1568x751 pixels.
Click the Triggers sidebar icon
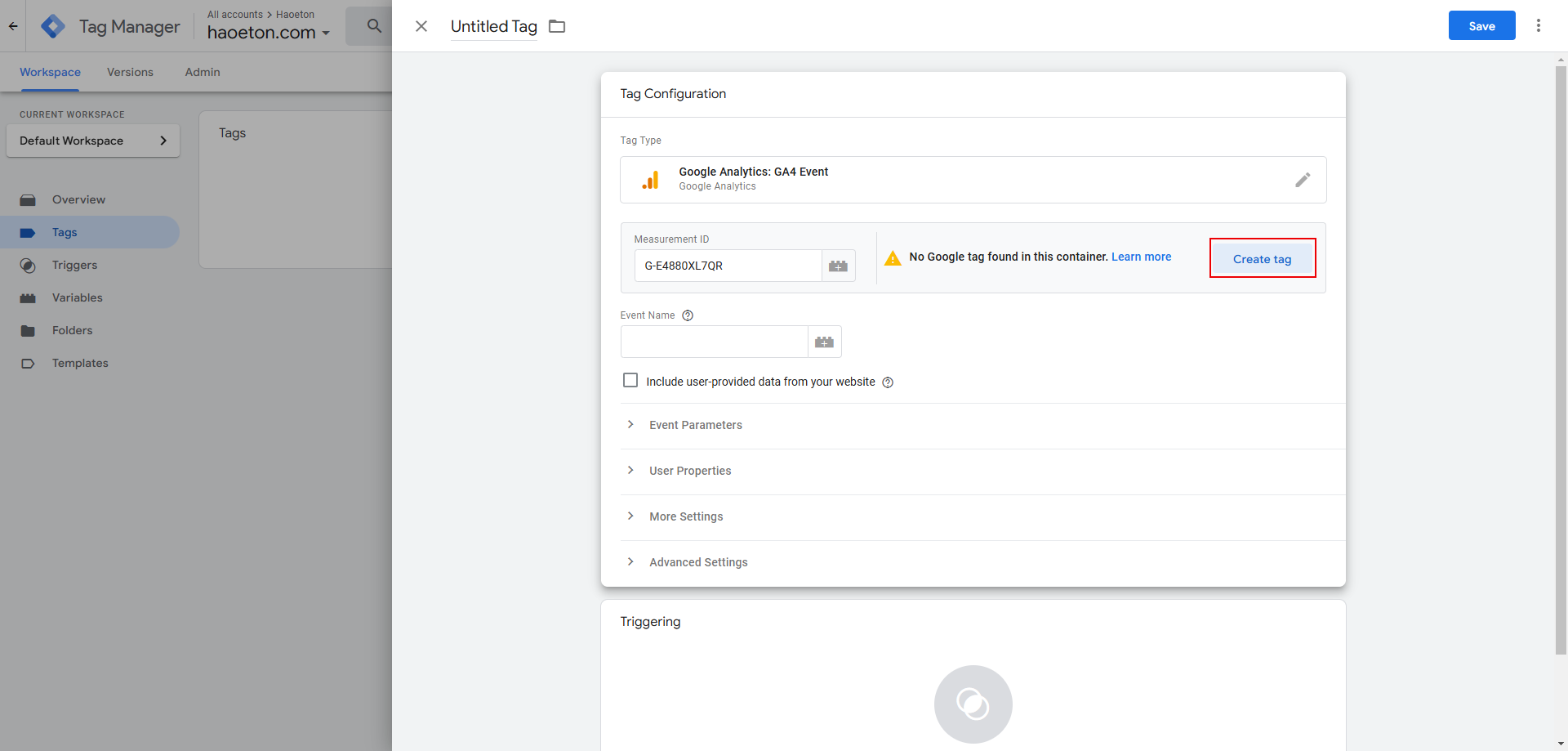(x=28, y=266)
